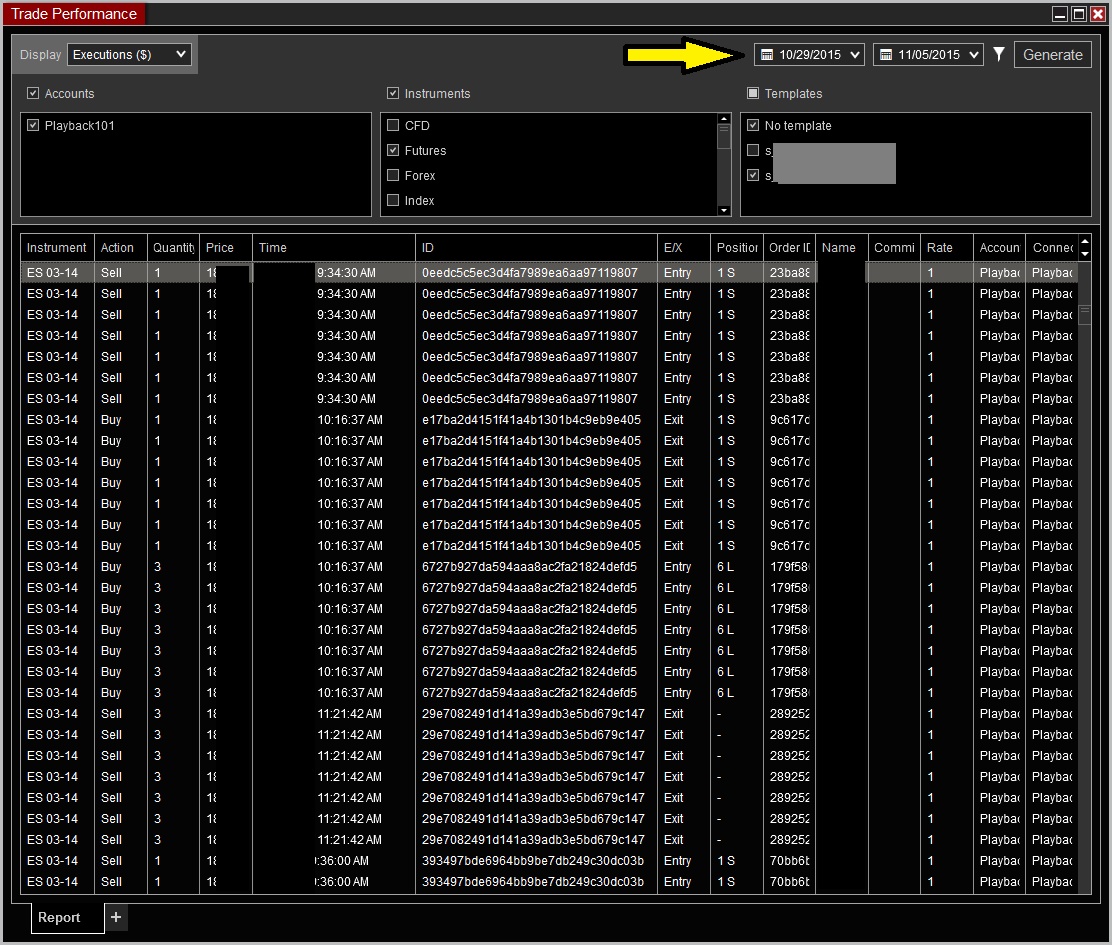Sort by the Name column header
The width and height of the screenshot is (1112, 945).
(842, 247)
